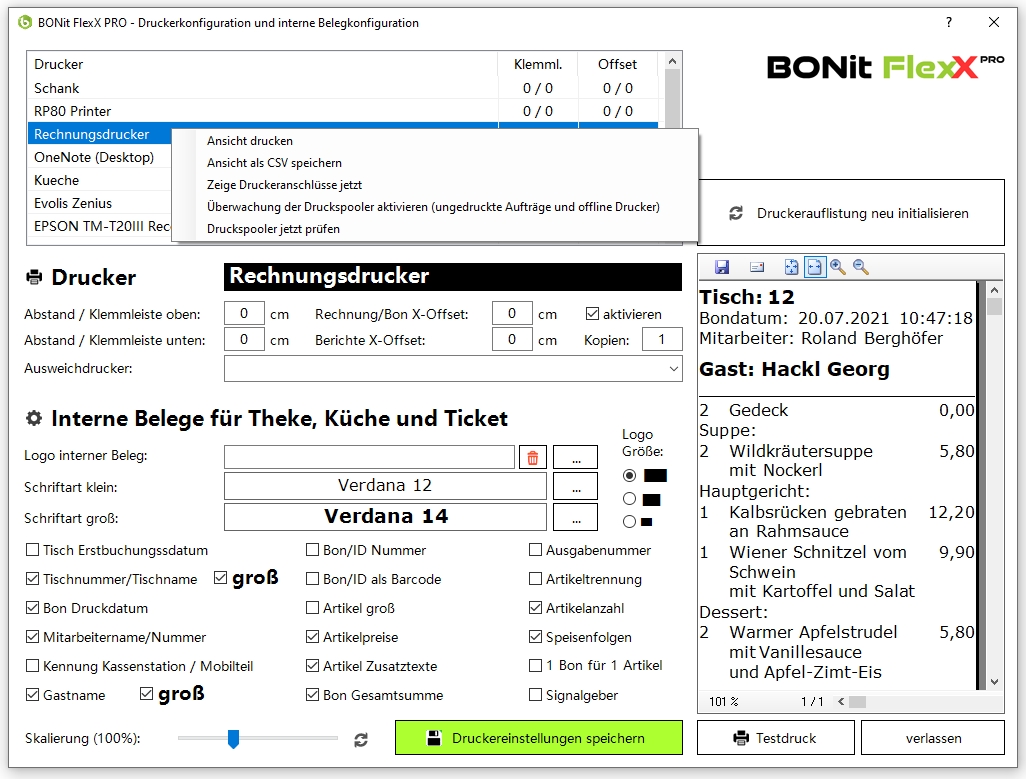The image size is (1026, 779).
Task: Click the fit whole page icon in preview
Action: tap(792, 267)
